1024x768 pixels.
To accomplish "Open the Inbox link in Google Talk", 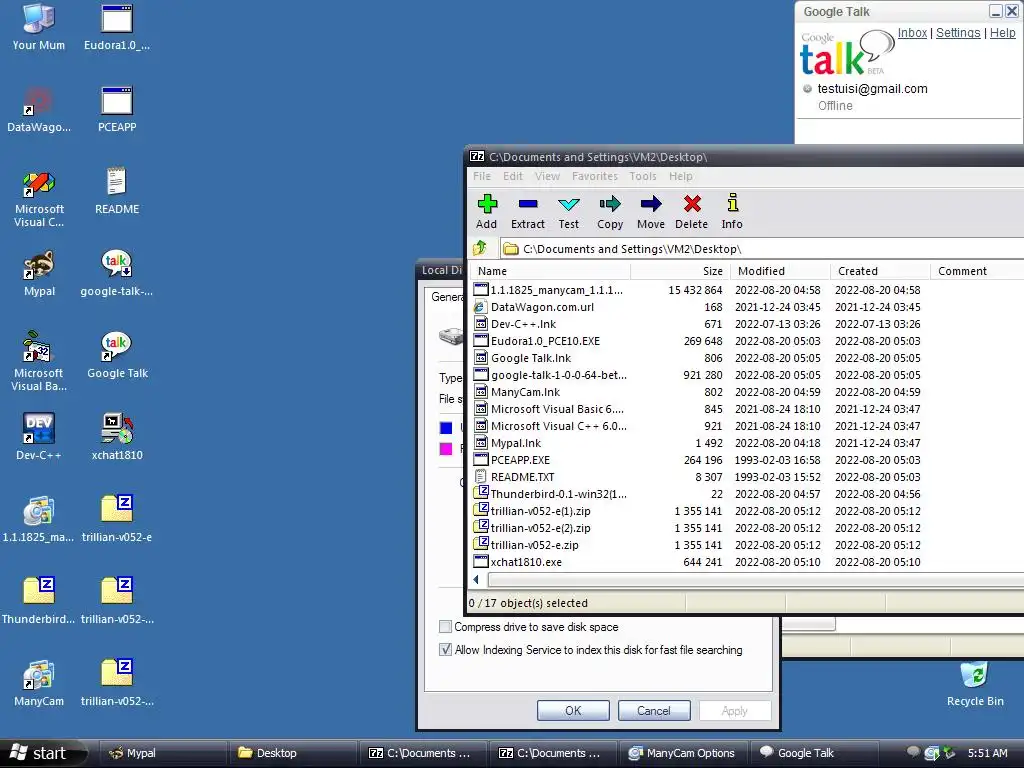I will coord(912,33).
